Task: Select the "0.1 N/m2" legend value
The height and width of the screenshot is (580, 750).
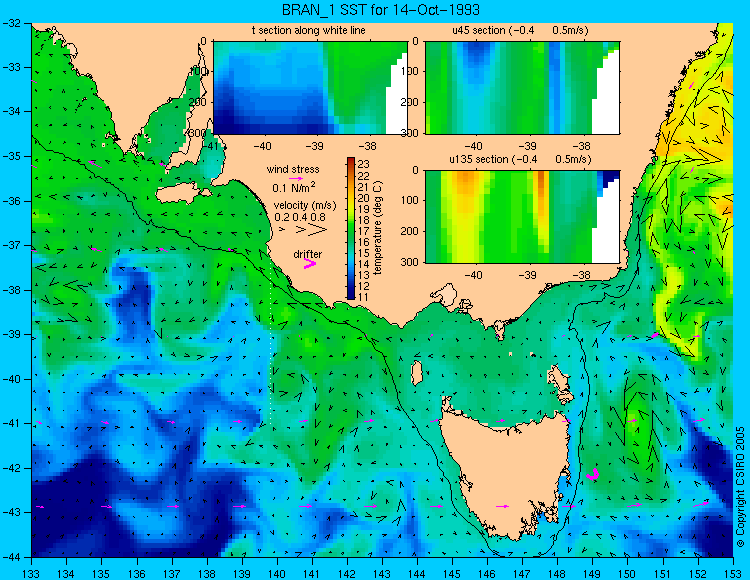Action: [x=293, y=187]
